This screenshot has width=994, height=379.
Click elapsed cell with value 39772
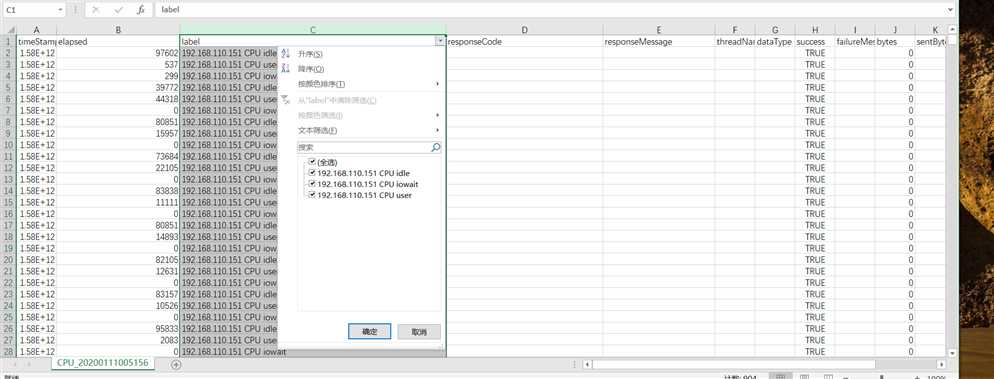tap(118, 87)
